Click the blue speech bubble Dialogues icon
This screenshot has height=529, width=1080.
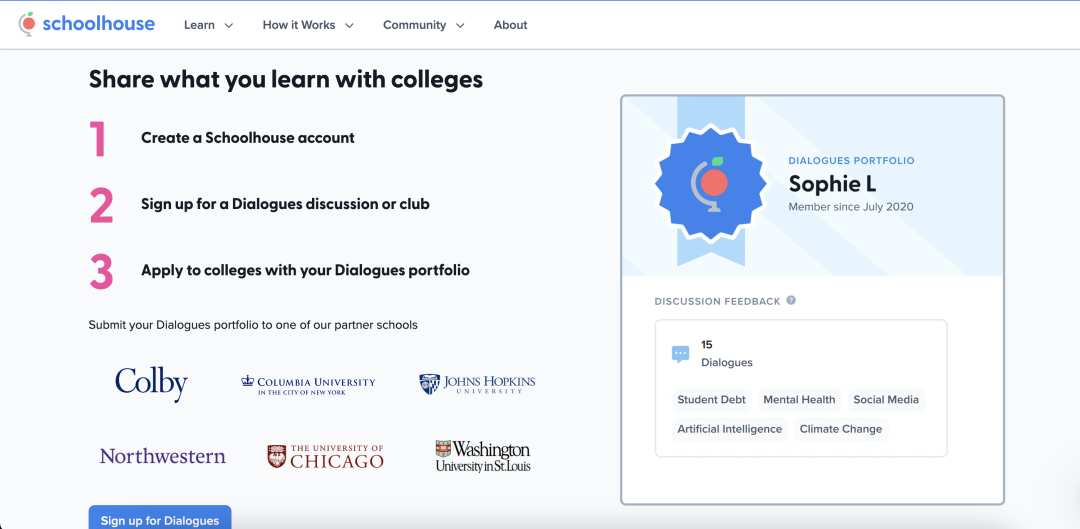680,354
